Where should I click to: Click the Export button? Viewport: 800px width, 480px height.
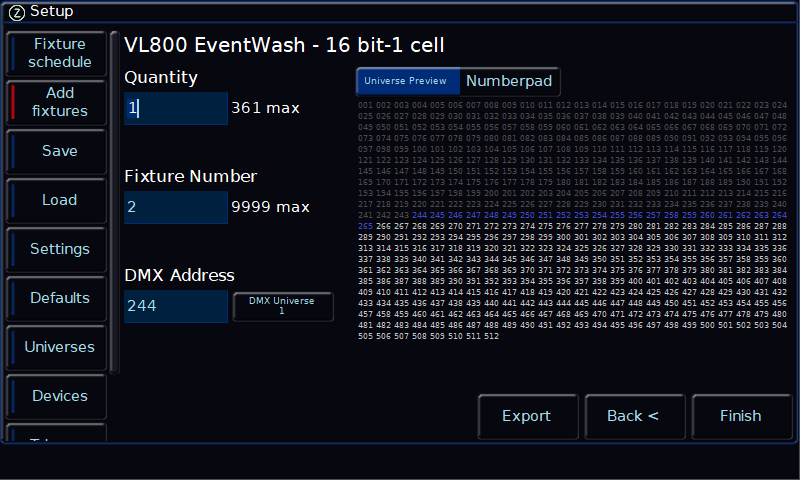pos(528,416)
